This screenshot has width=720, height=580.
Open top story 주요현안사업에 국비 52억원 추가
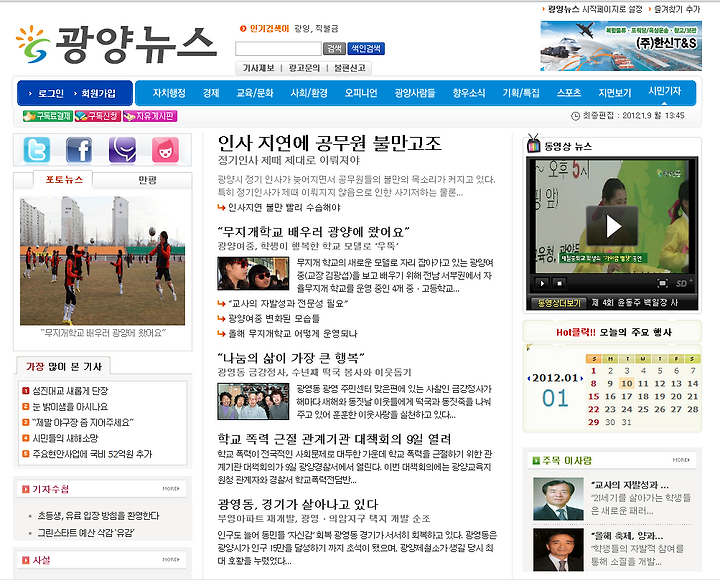click(x=92, y=454)
